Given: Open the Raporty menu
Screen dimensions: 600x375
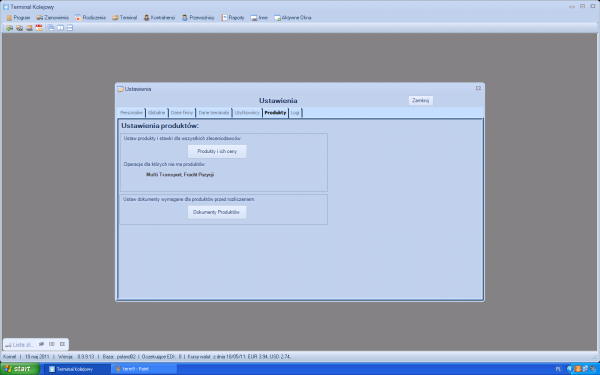Looking at the screenshot, I should coord(233,18).
